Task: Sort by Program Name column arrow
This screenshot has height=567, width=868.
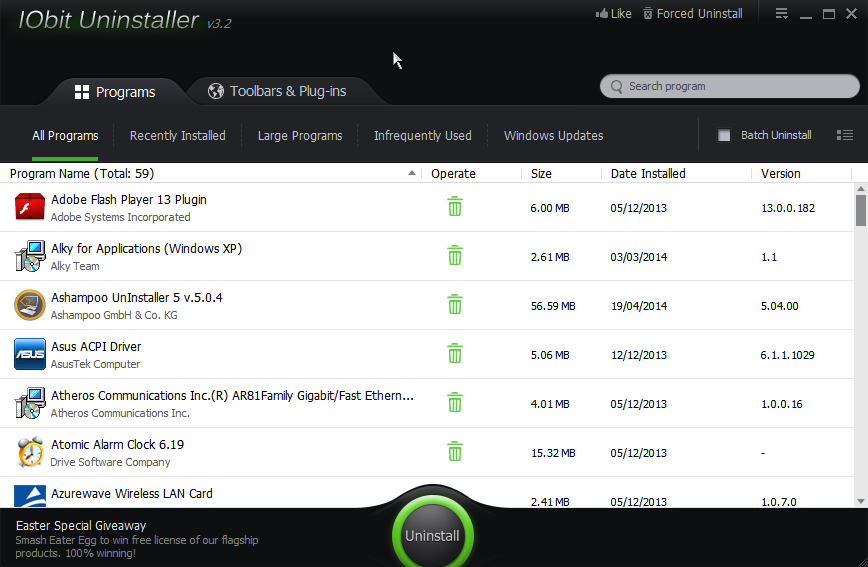Action: 411,173
